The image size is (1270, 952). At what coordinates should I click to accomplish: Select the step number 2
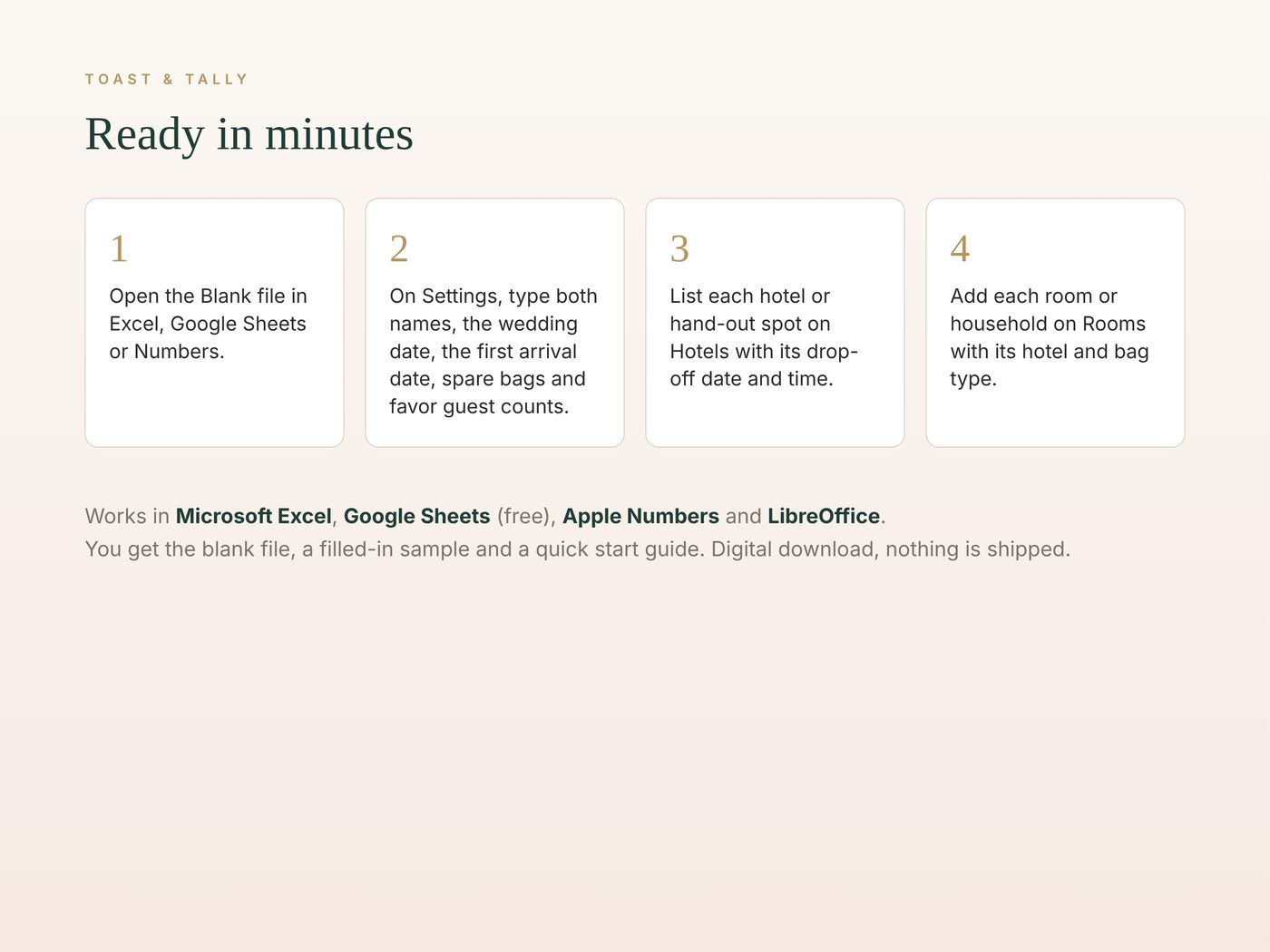click(399, 248)
